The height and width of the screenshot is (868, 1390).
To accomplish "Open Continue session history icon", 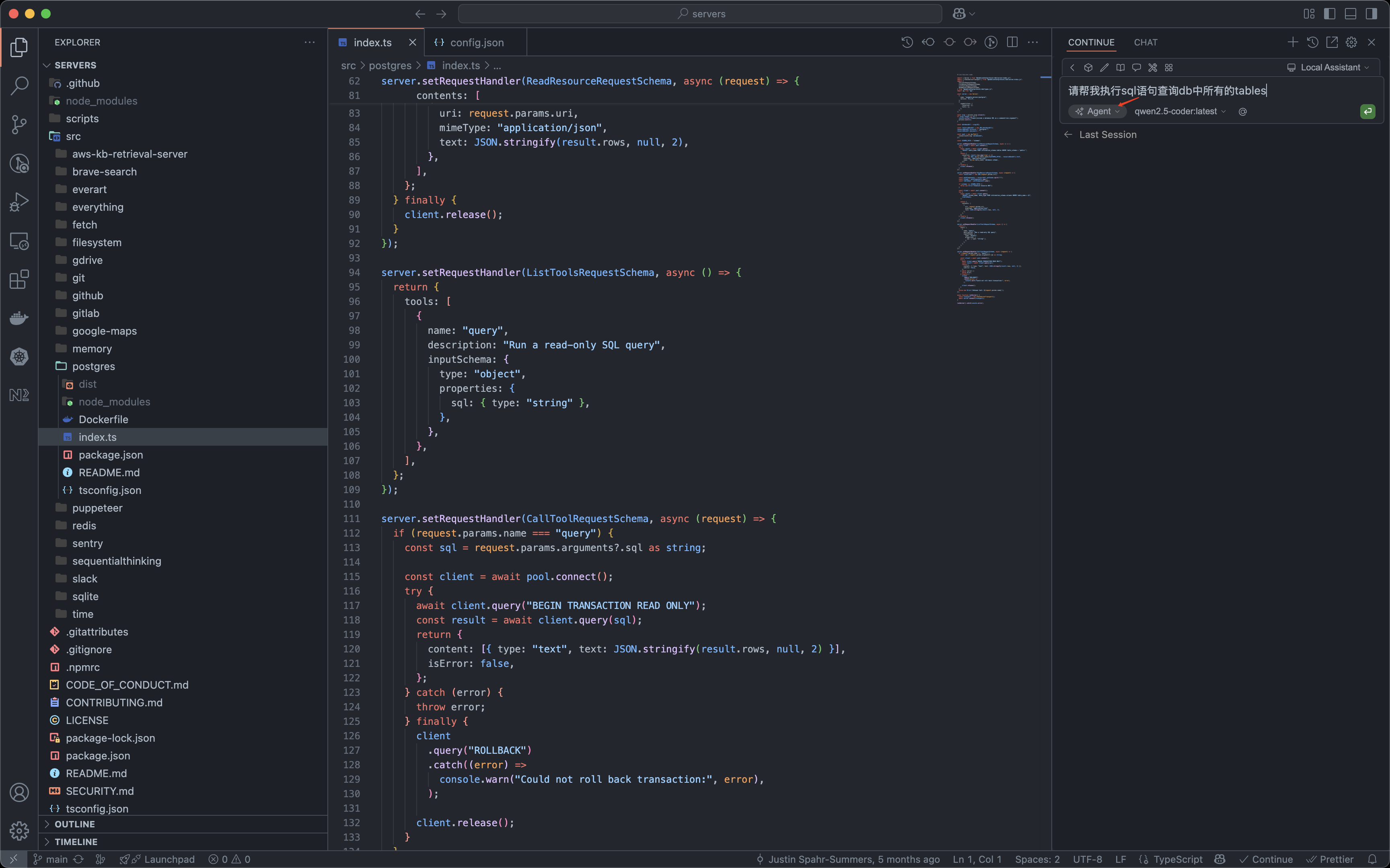I will (1312, 42).
